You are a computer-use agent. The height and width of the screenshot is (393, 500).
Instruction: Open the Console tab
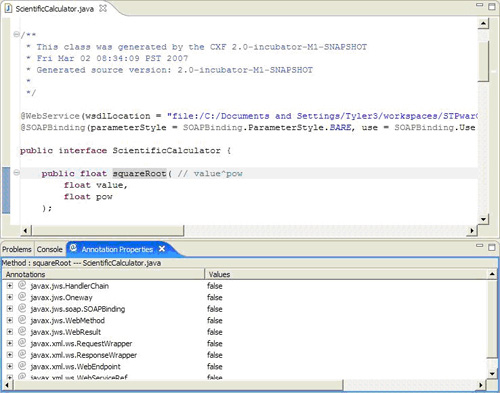[x=49, y=249]
